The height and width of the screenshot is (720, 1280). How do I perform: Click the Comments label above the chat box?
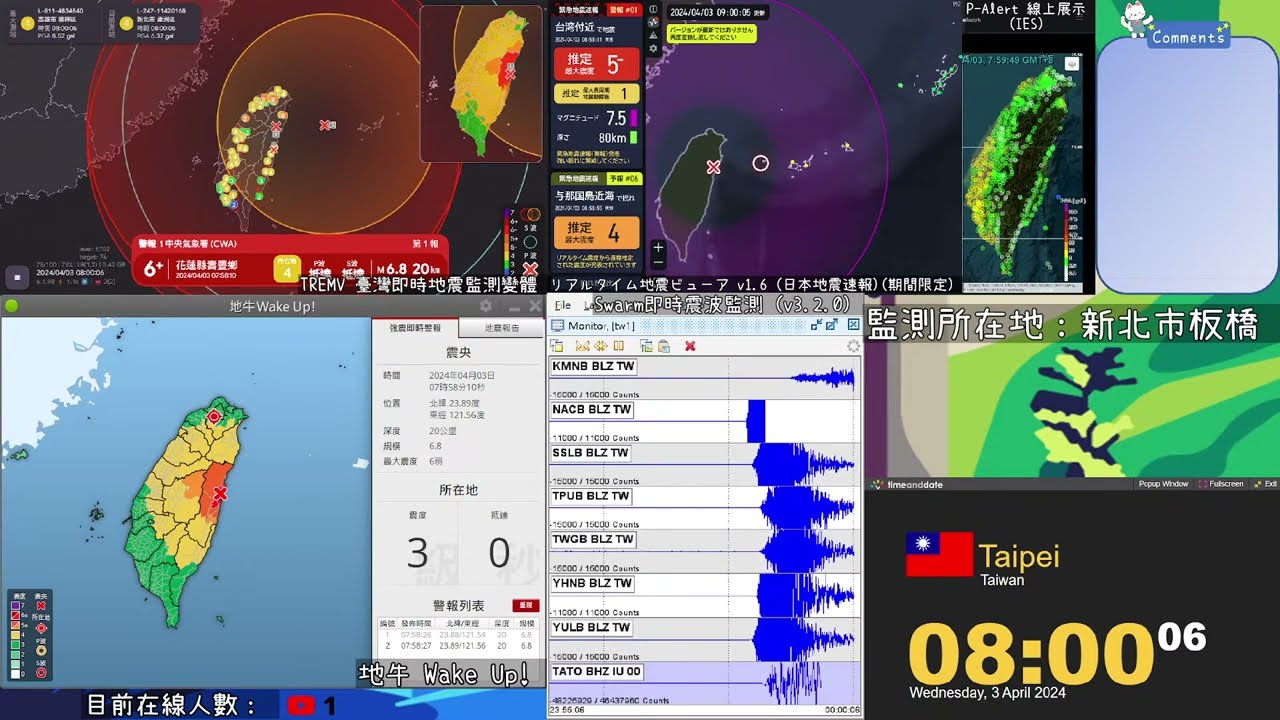coord(1187,38)
